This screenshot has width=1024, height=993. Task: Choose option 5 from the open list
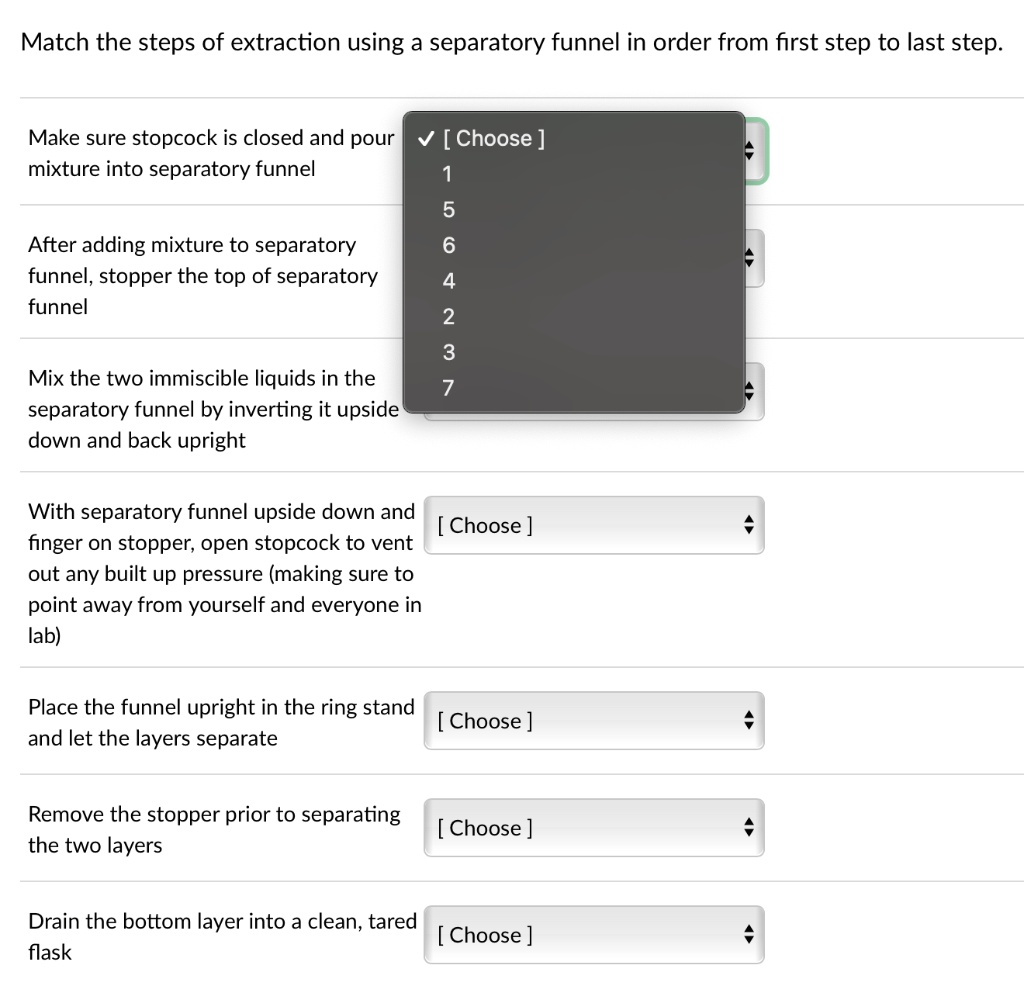[x=448, y=210]
